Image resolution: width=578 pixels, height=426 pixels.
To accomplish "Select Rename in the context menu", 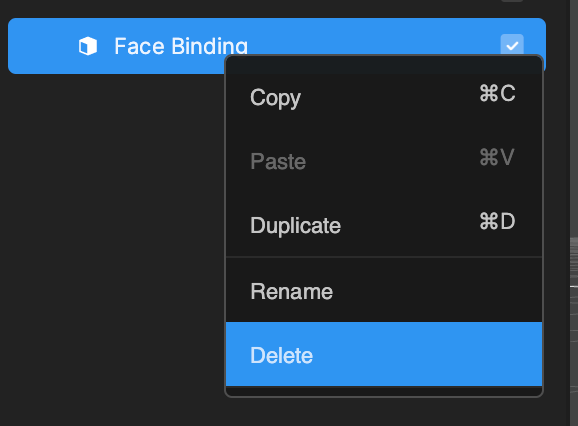I will (x=384, y=291).
